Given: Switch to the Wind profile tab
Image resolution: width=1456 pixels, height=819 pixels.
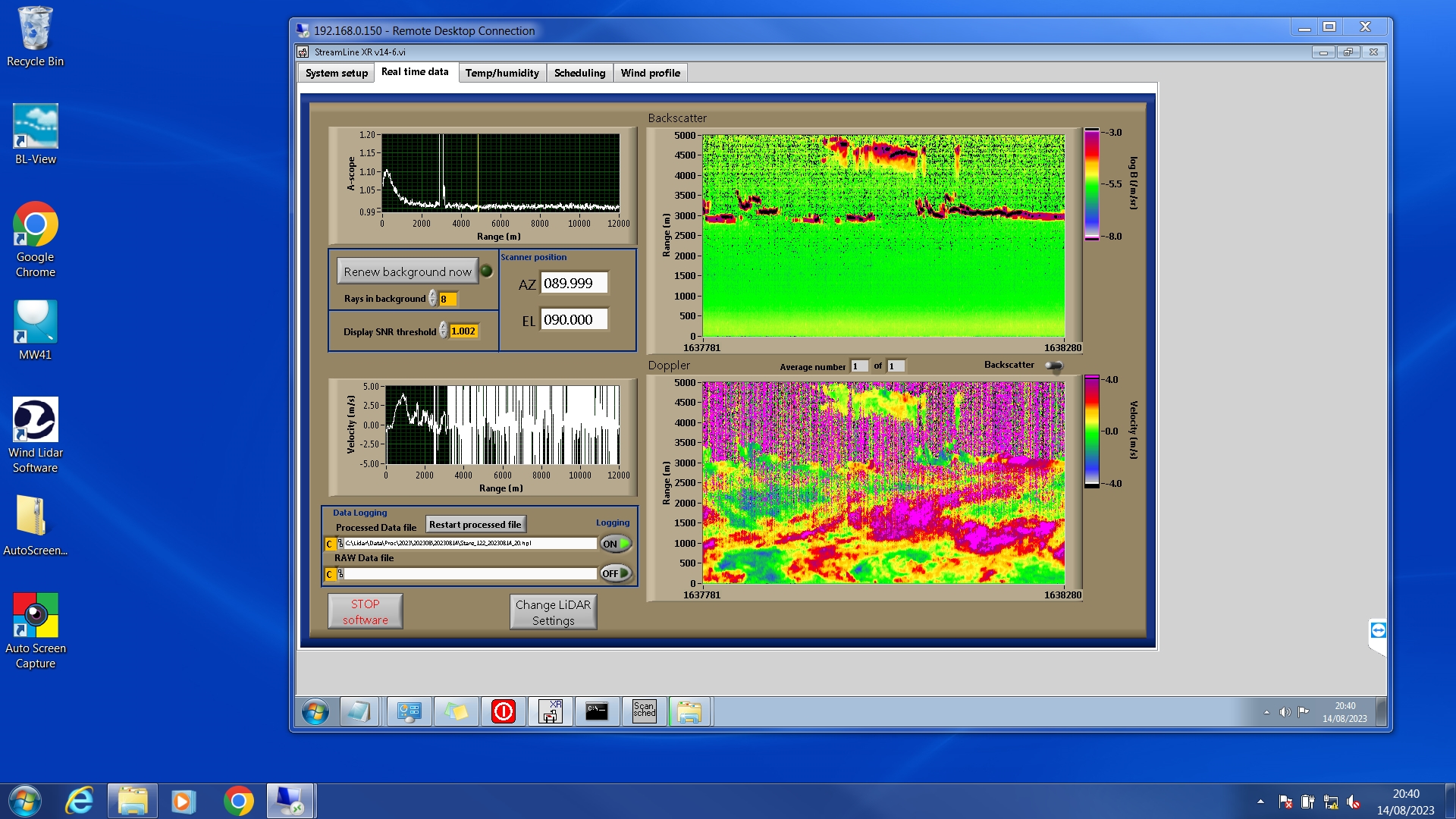Looking at the screenshot, I should point(650,73).
